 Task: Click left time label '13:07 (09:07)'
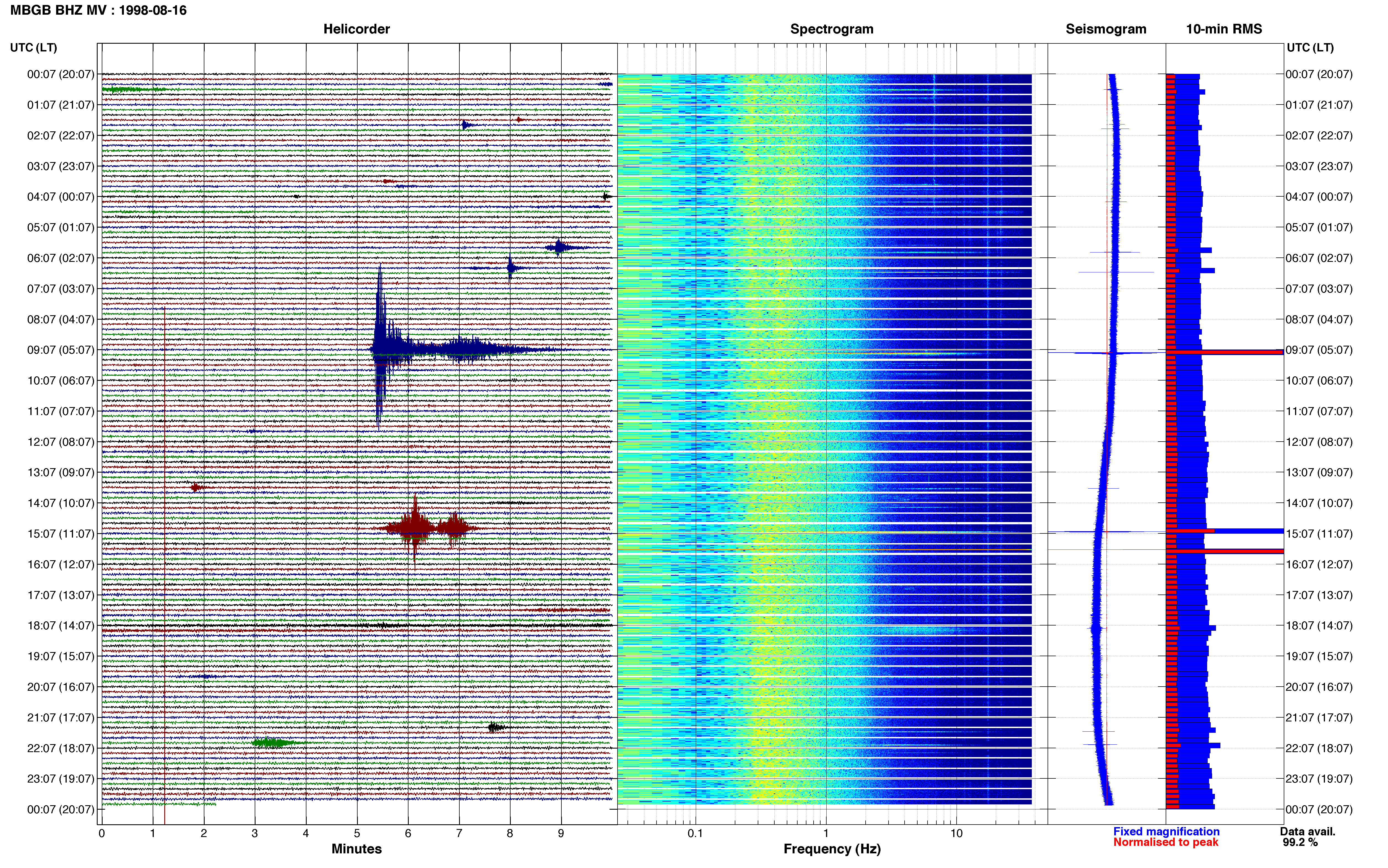coord(61,473)
